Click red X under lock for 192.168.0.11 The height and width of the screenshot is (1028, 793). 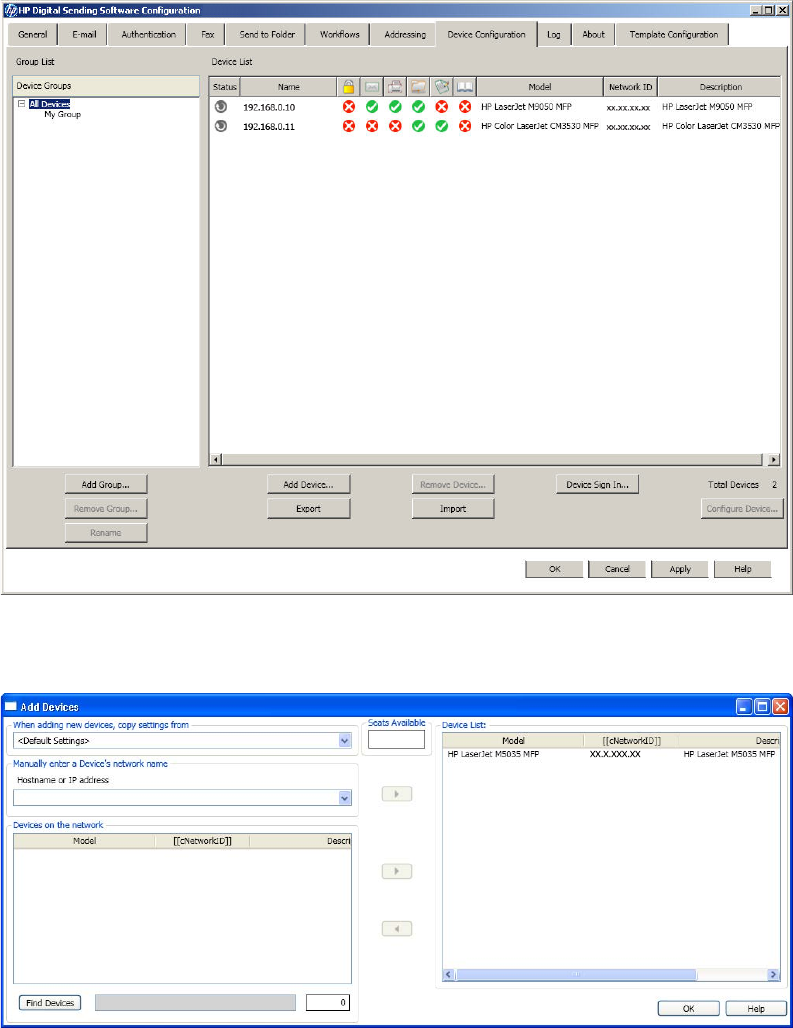349,126
